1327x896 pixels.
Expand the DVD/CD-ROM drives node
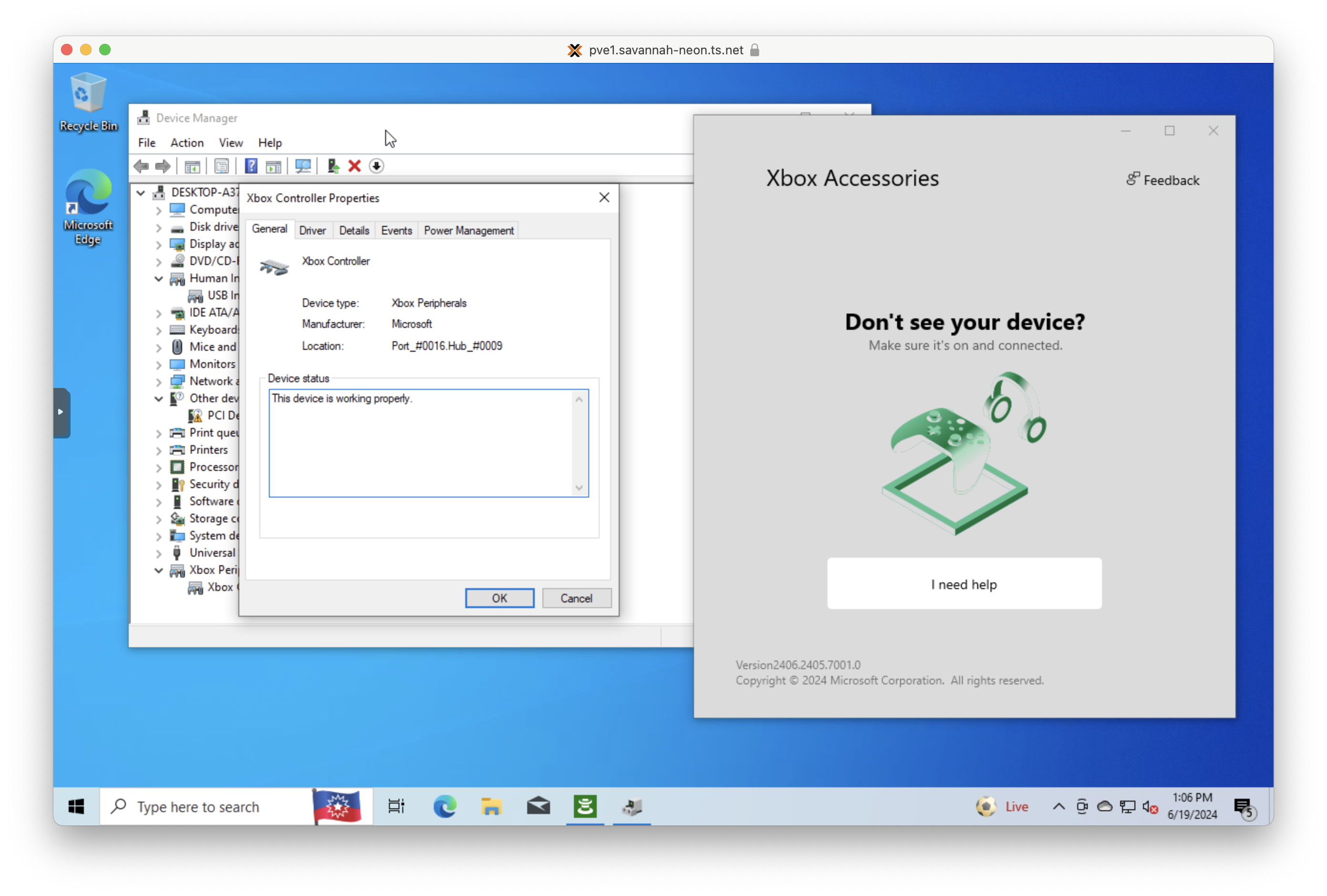coord(159,262)
